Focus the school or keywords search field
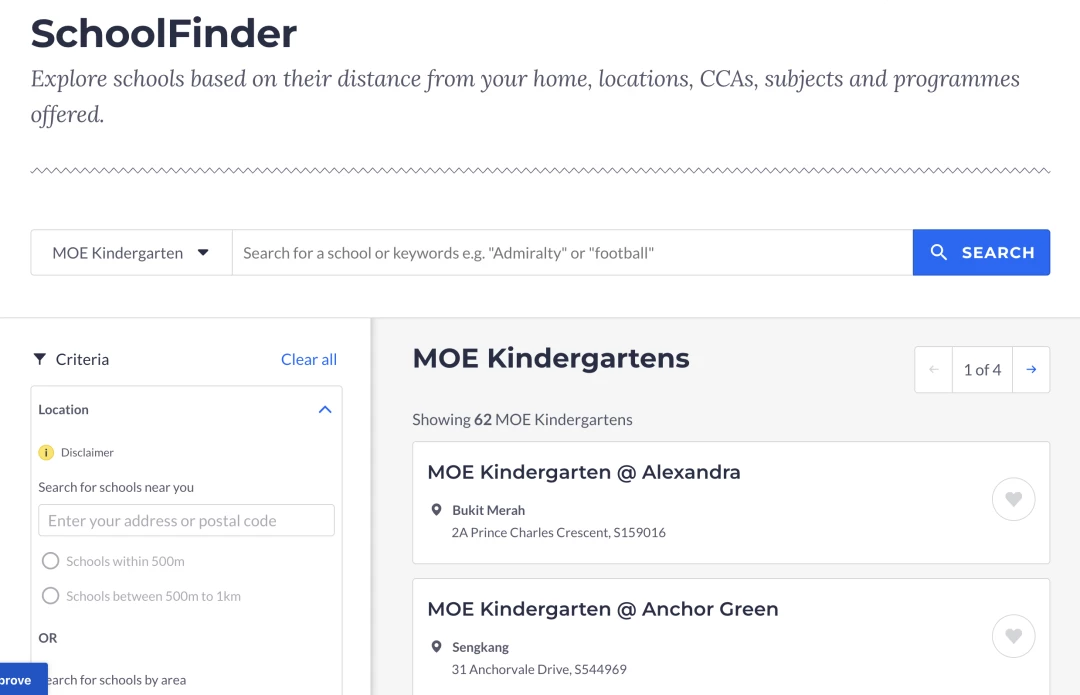The width and height of the screenshot is (1080, 695). point(572,253)
